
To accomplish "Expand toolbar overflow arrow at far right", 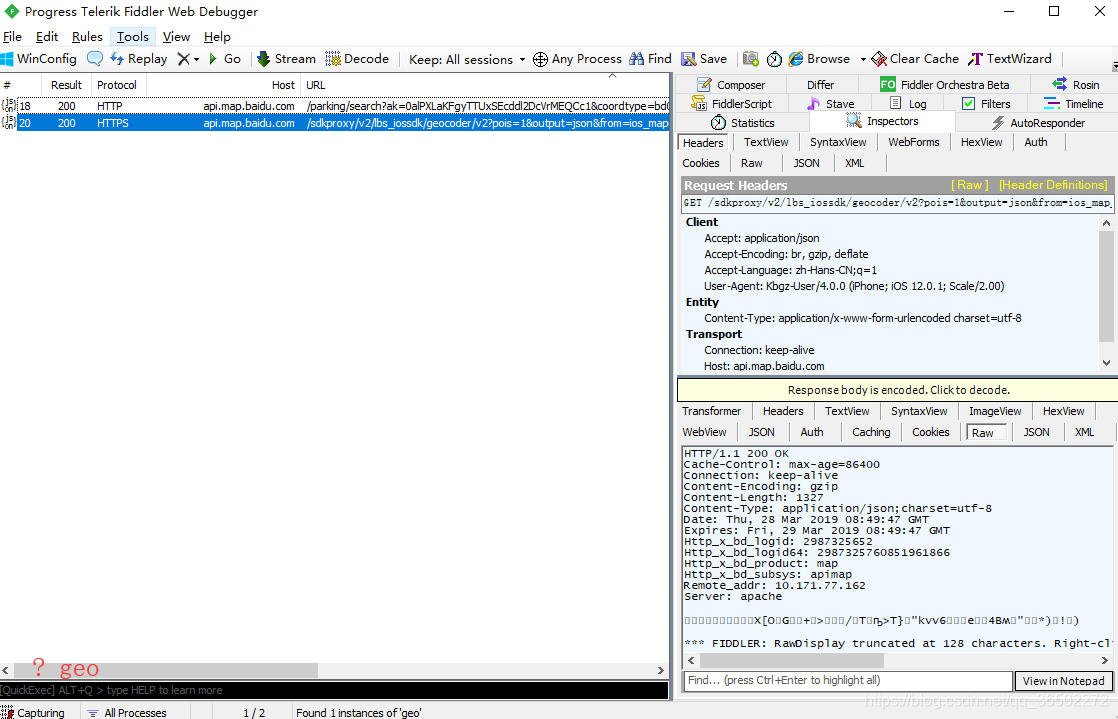I will tap(1114, 65).
